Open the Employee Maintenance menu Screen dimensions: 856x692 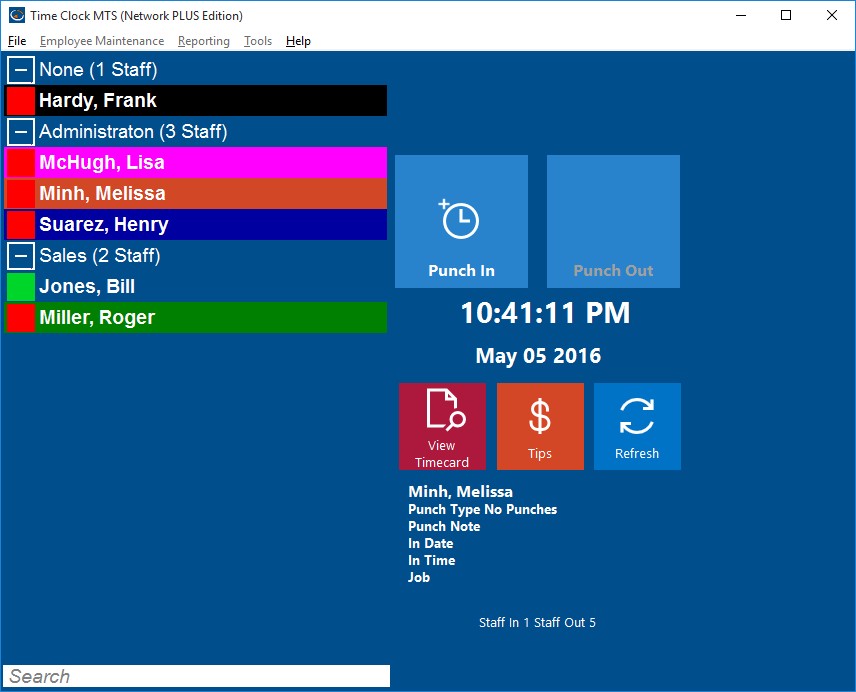101,41
